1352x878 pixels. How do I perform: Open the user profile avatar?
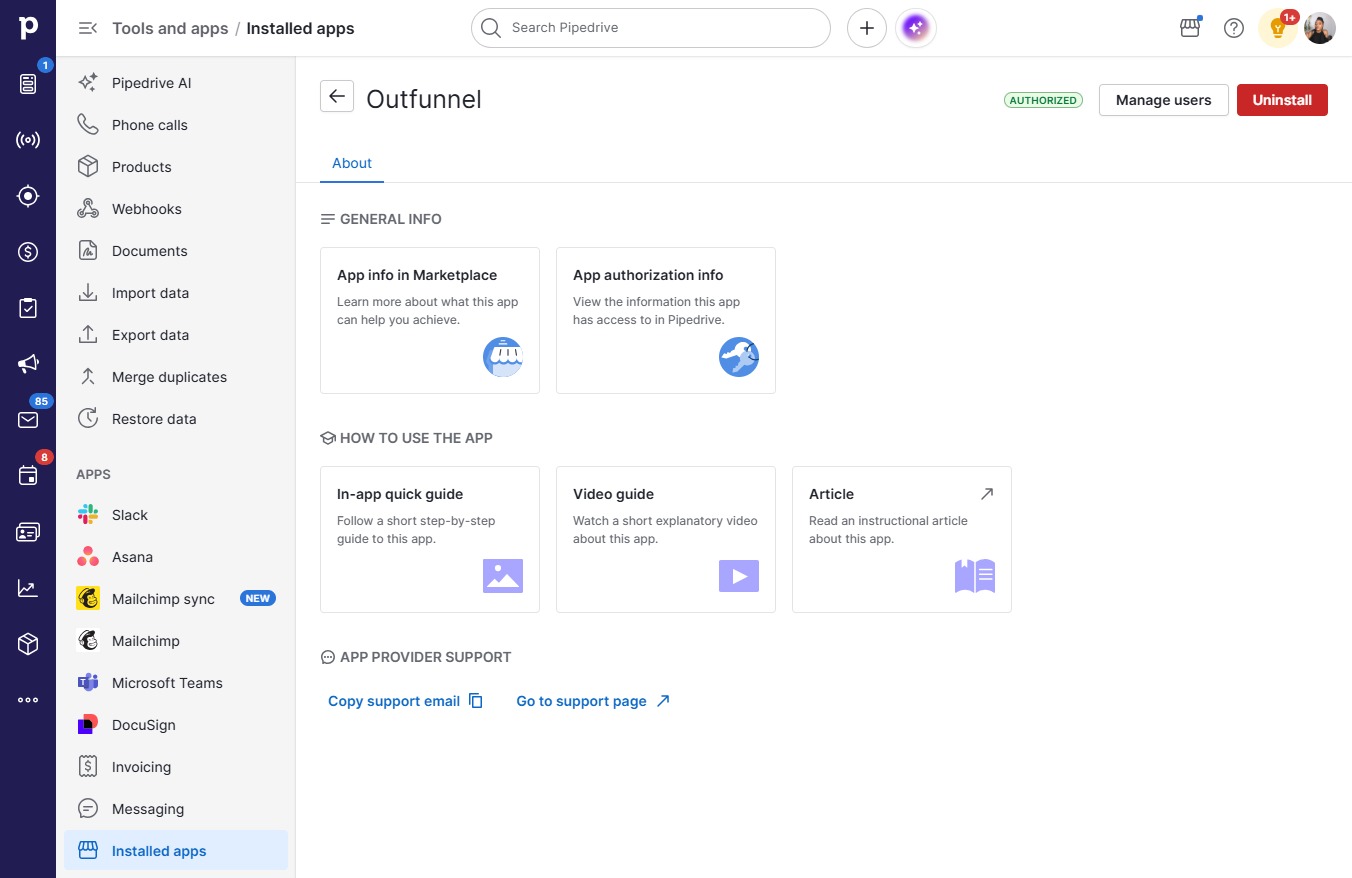click(1320, 28)
